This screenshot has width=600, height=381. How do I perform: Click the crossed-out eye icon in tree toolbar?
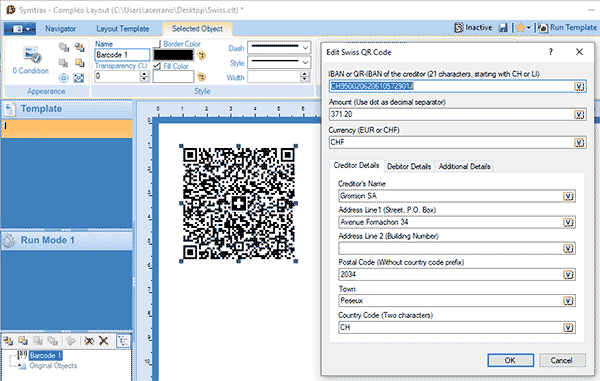[x=89, y=340]
